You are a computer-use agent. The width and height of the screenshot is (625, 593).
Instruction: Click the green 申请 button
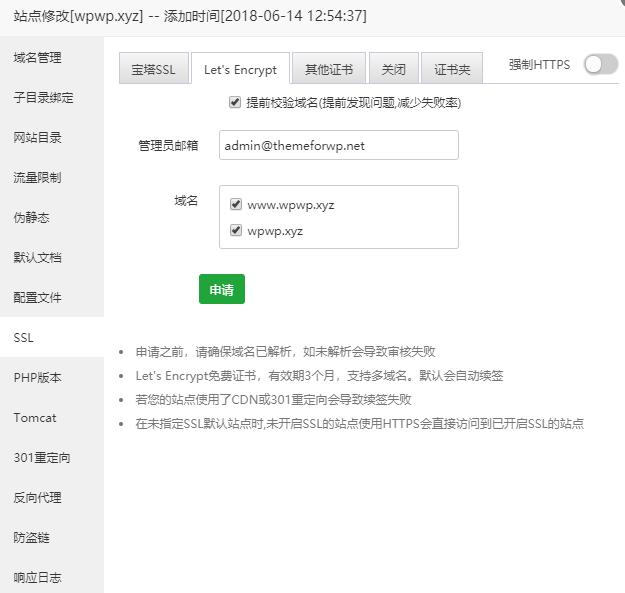pos(221,289)
